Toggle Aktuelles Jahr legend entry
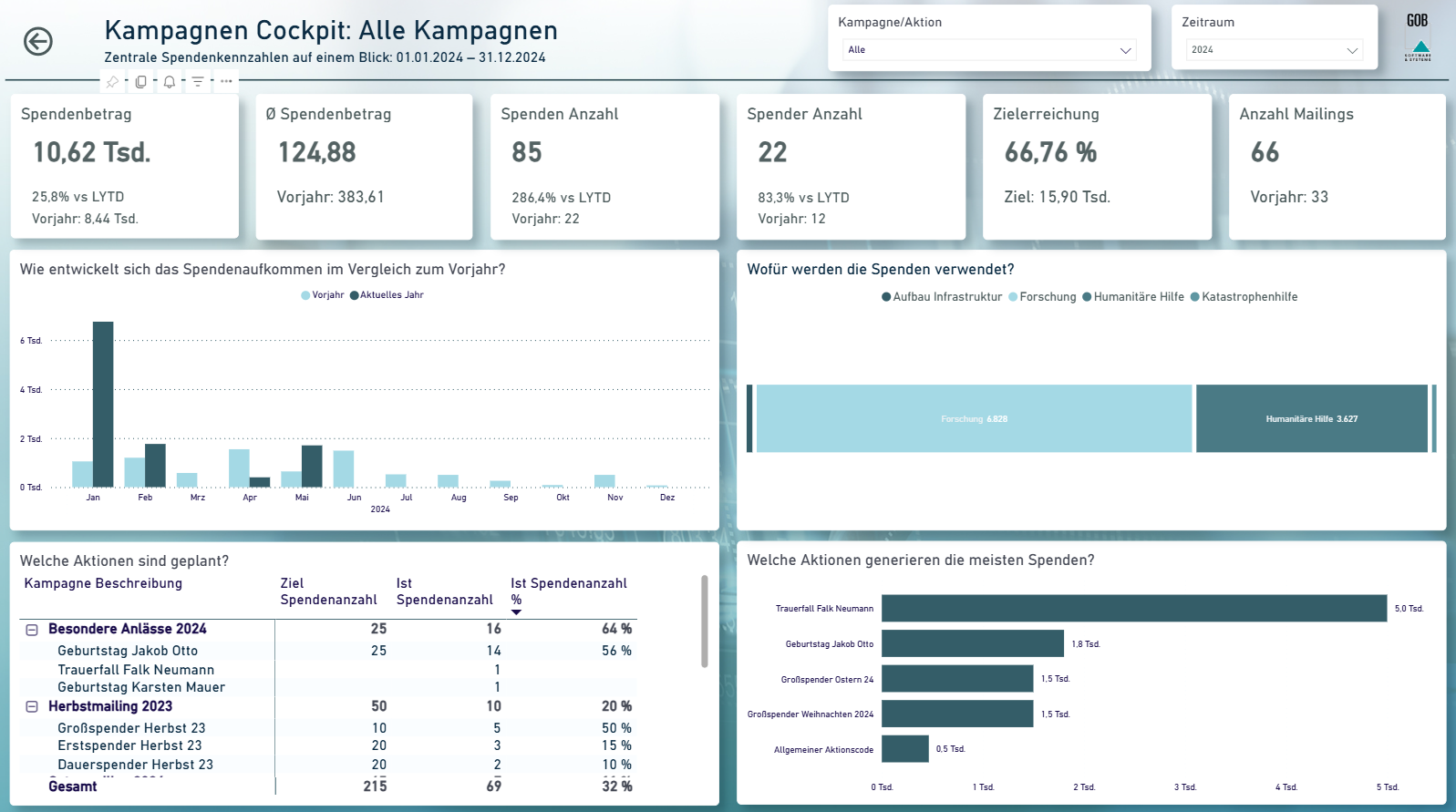The height and width of the screenshot is (812, 1456). click(x=387, y=295)
